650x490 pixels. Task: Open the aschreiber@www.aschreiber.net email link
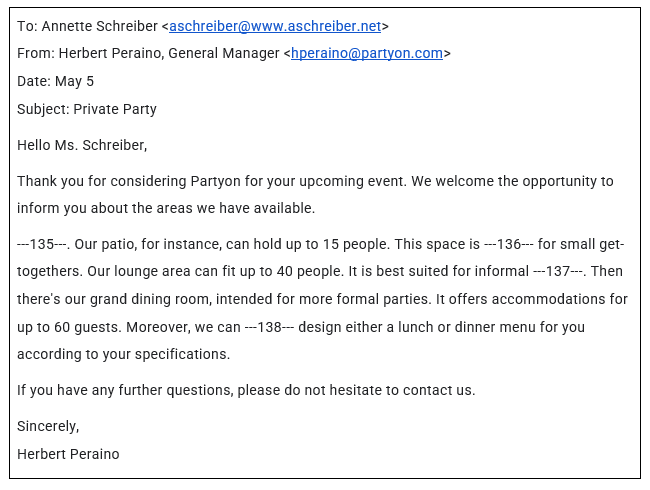pos(275,26)
